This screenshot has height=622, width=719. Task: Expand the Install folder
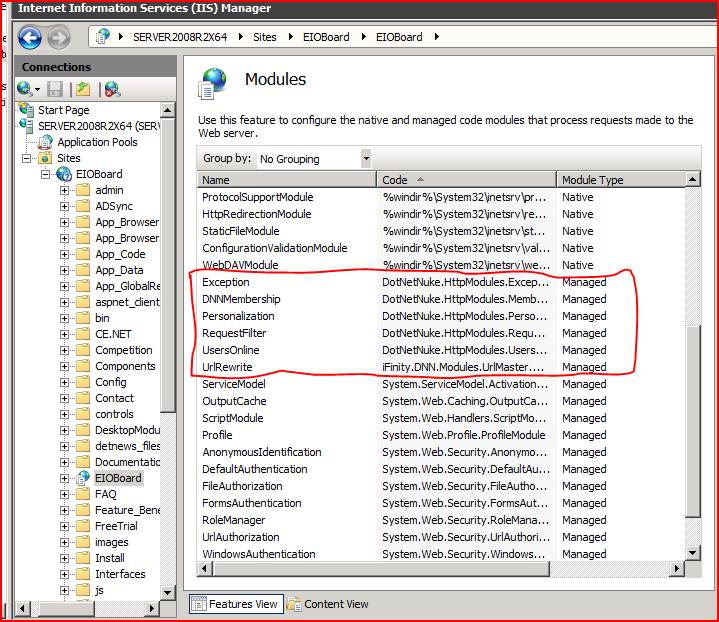[x=65, y=559]
